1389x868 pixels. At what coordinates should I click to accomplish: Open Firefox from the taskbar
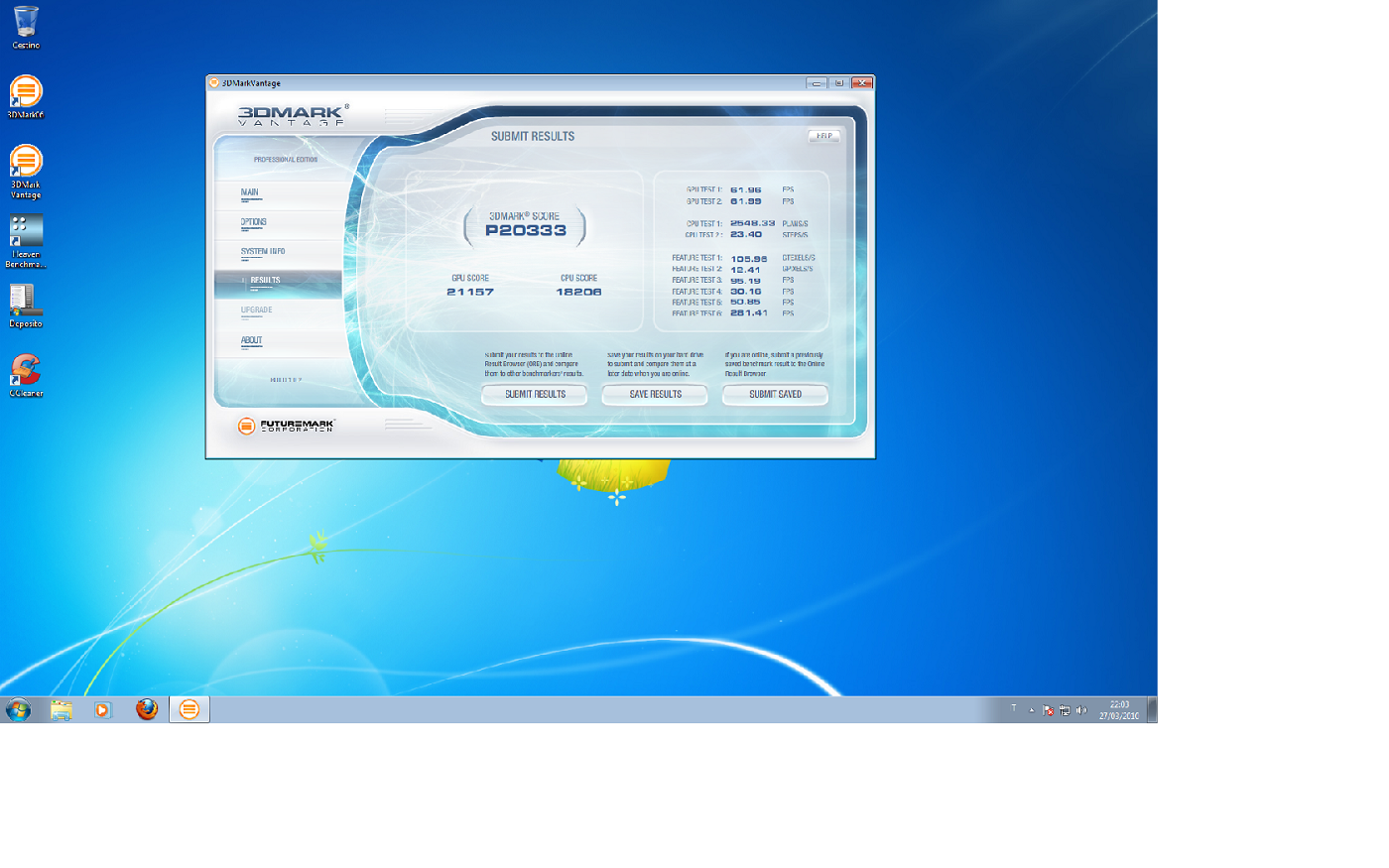147,709
